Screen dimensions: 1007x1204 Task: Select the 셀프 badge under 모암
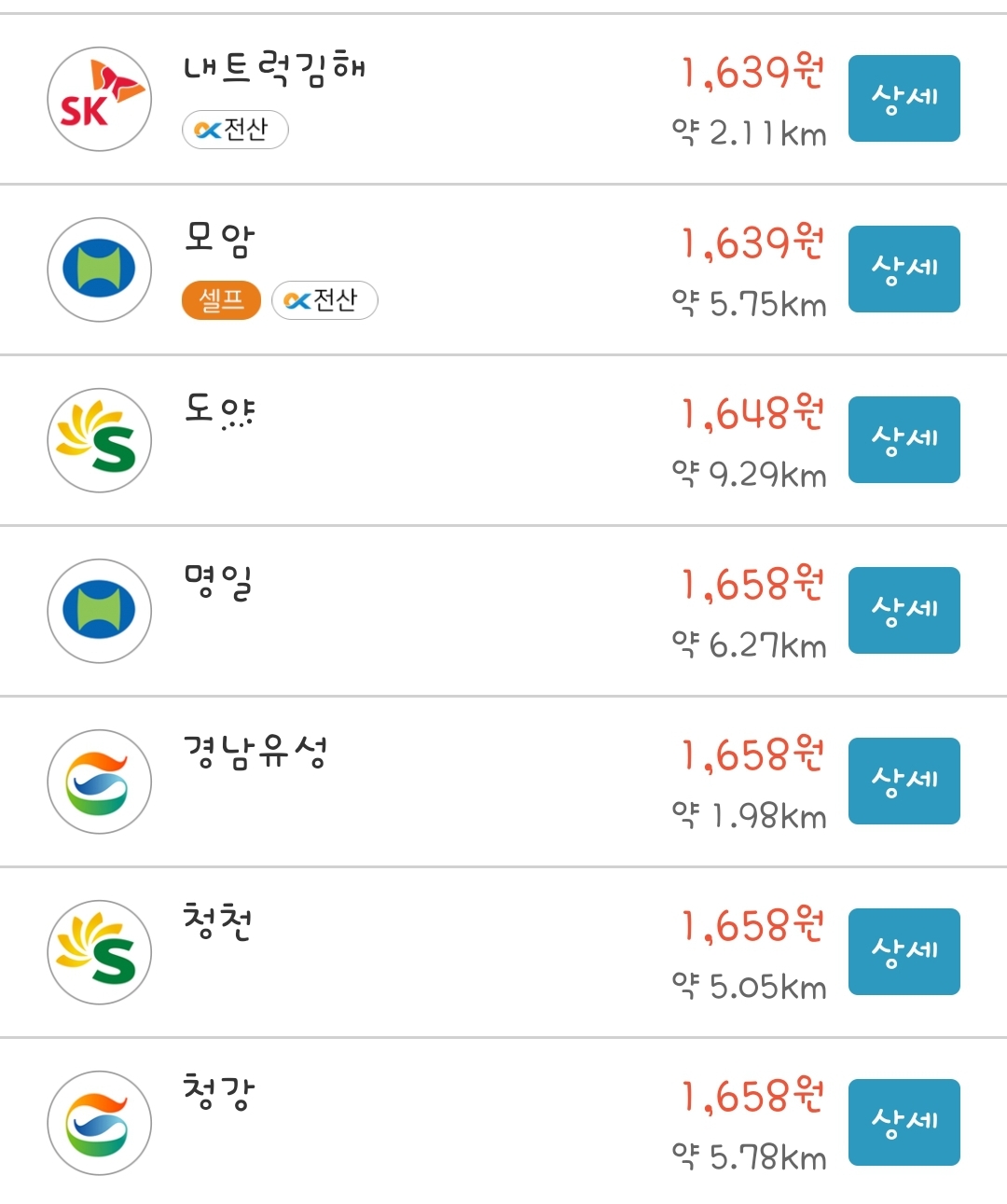[221, 300]
